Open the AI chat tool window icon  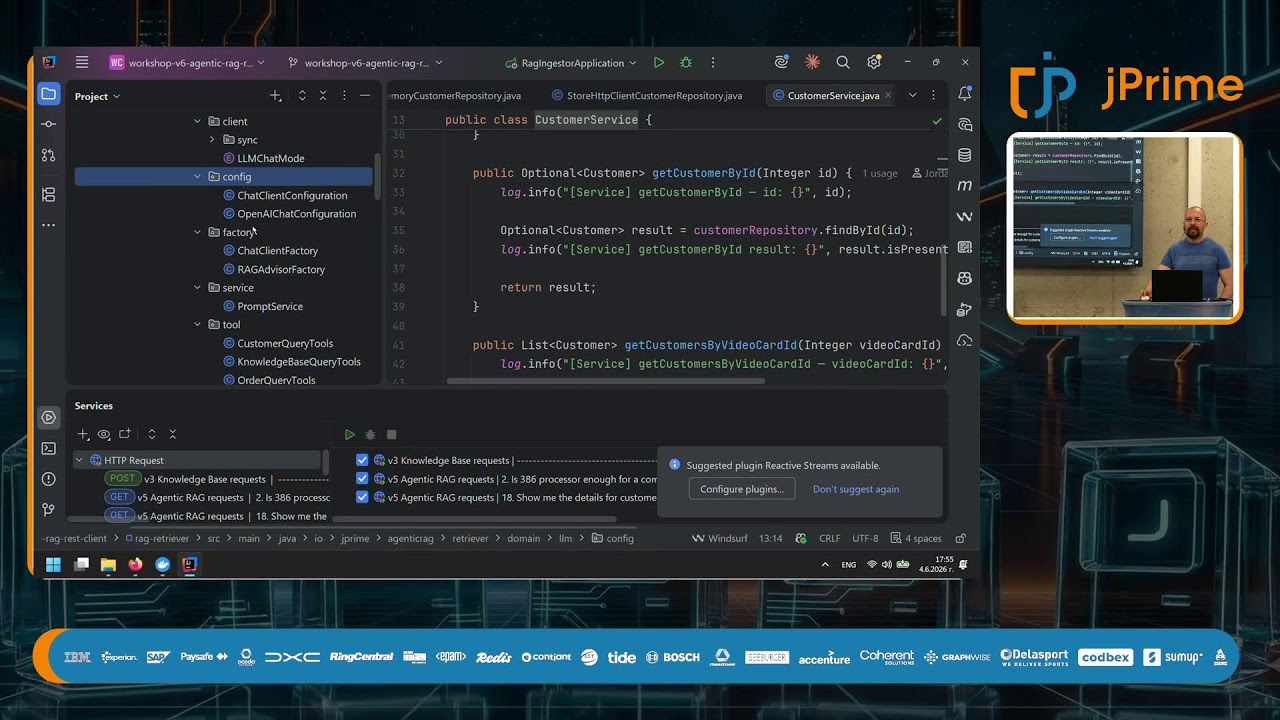(x=964, y=125)
